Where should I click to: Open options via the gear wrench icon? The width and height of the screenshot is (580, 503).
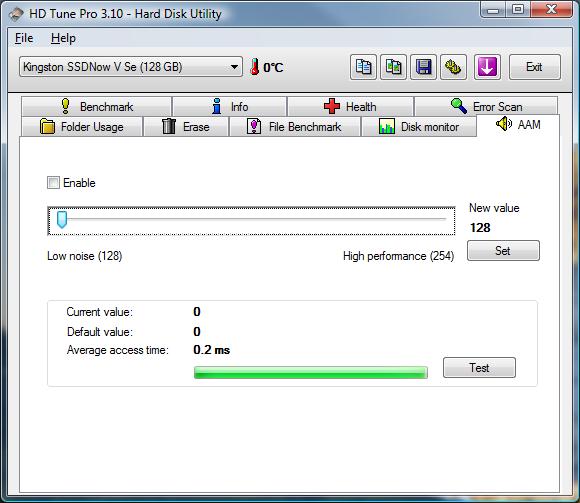point(453,67)
